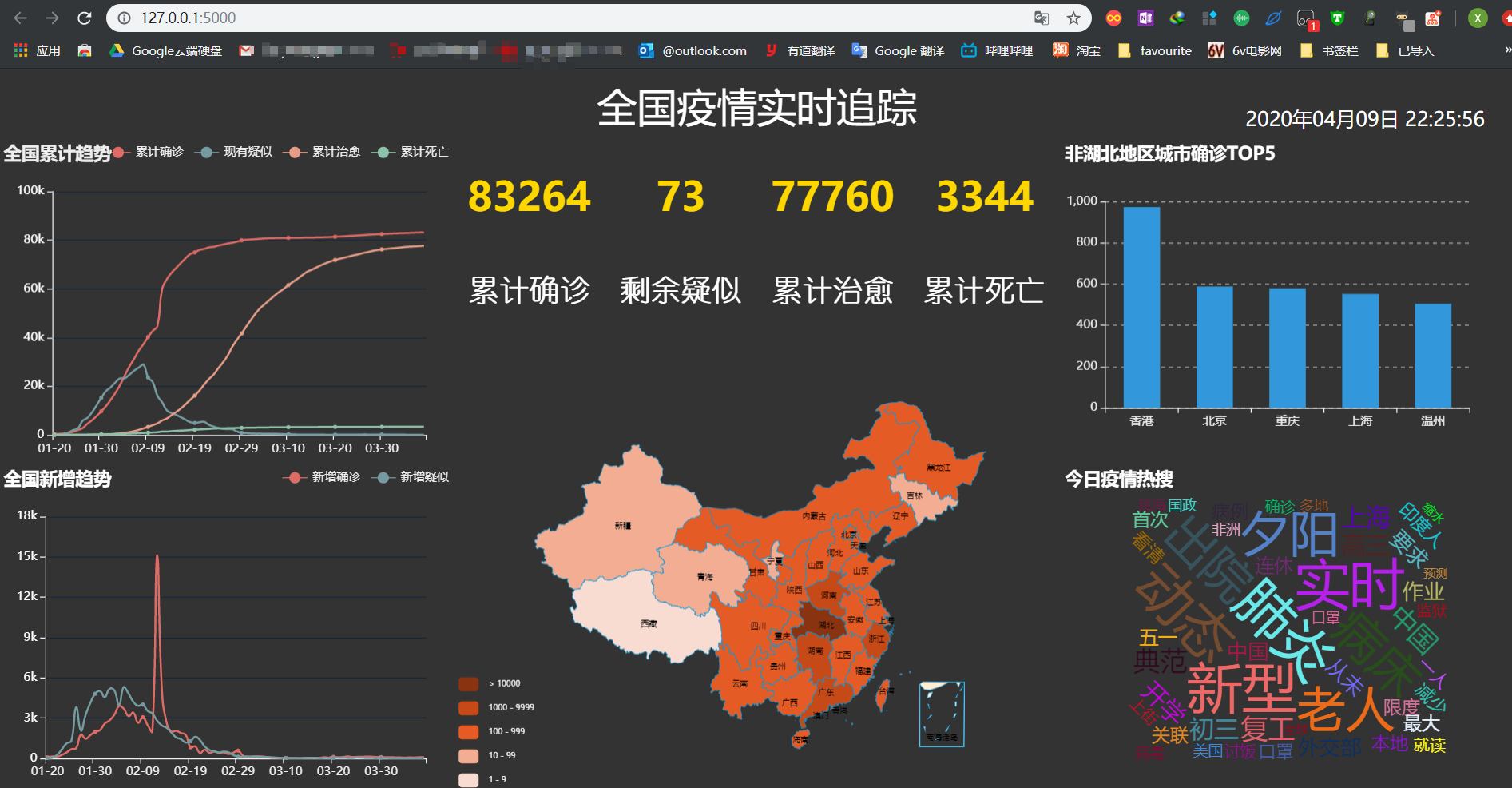This screenshot has height=788, width=1512.
Task: Bookmark this page with the star icon
Action: point(1073,18)
